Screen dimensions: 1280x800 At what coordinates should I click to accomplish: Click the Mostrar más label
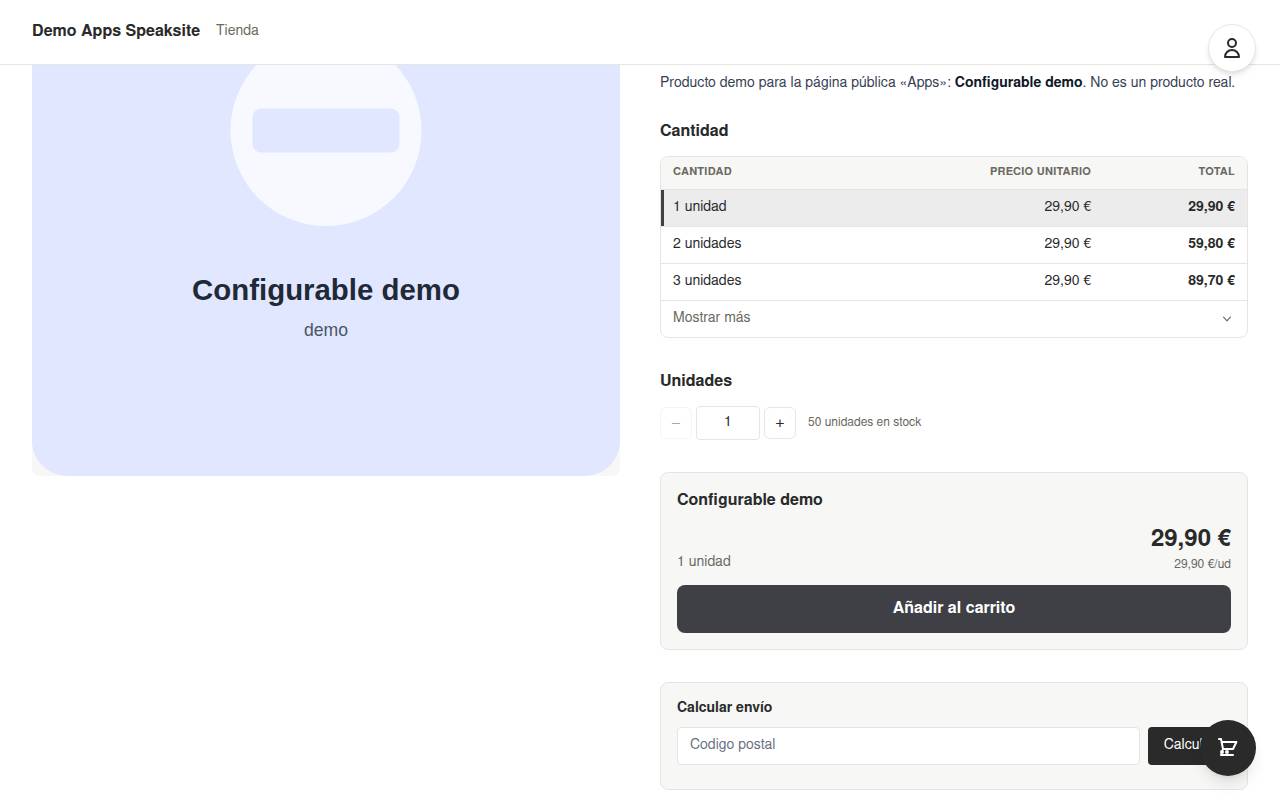[711, 317]
